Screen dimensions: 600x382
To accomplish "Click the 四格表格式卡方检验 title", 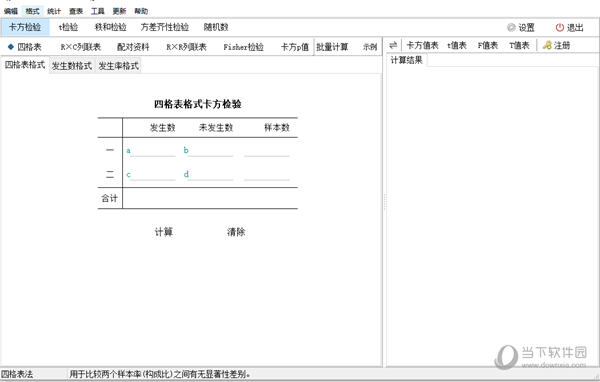I will [x=197, y=104].
